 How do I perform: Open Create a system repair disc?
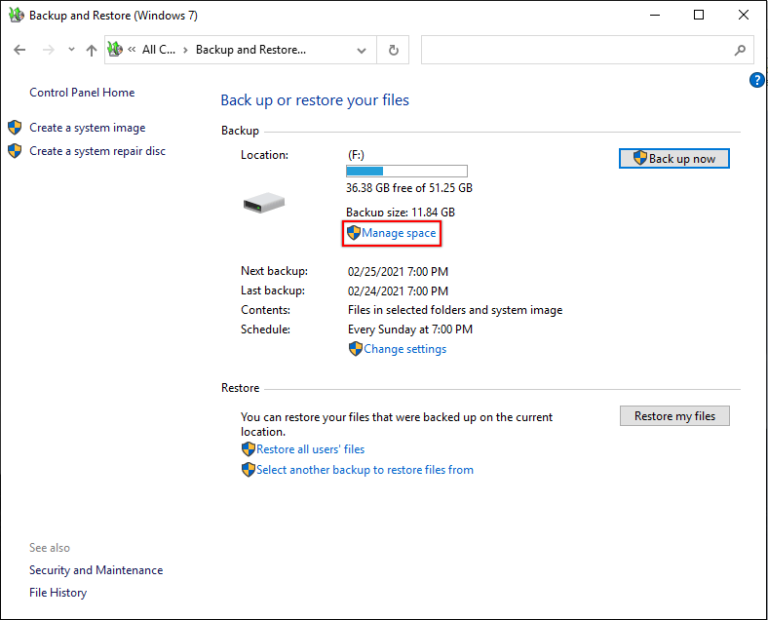[x=97, y=151]
